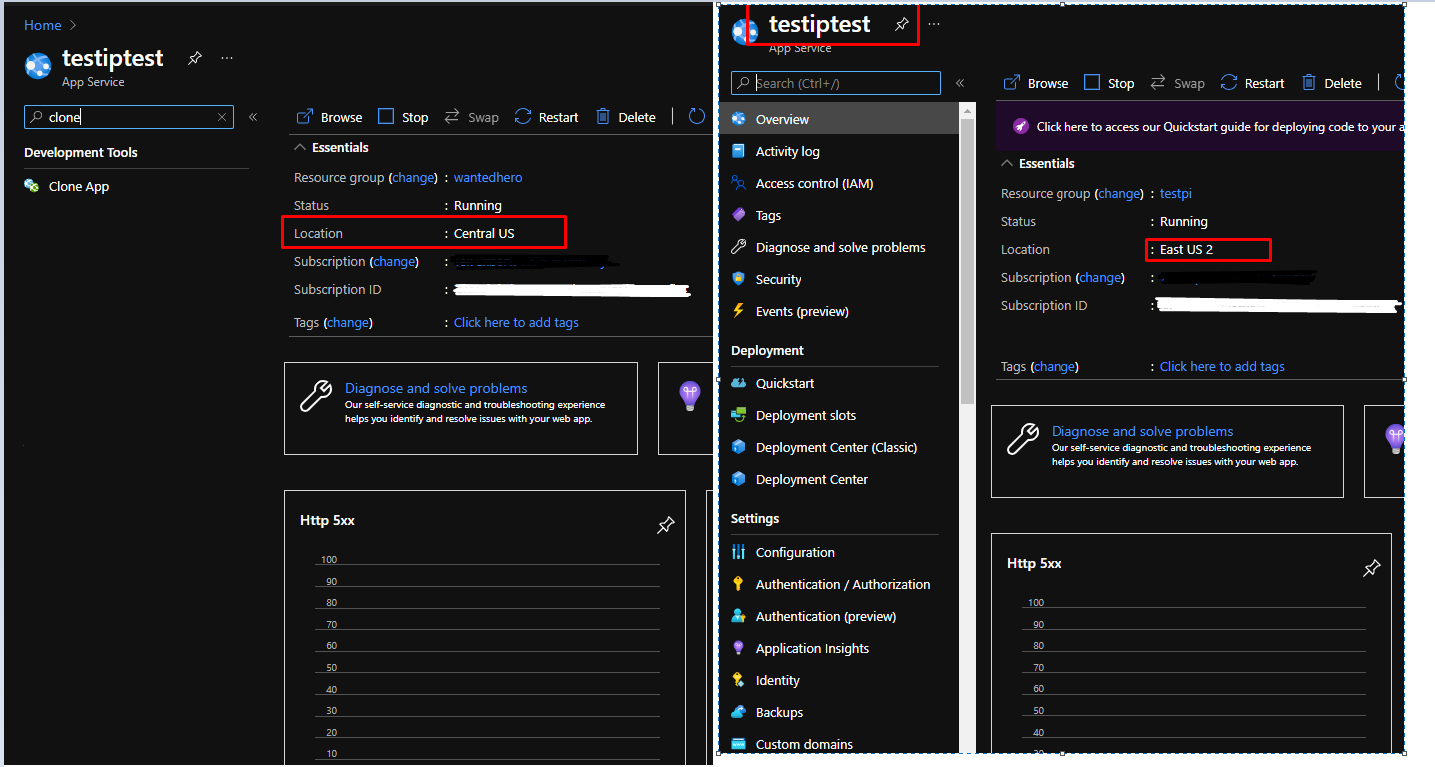1435x767 pixels.
Task: Pin testiptest in the left window
Action: click(x=195, y=59)
